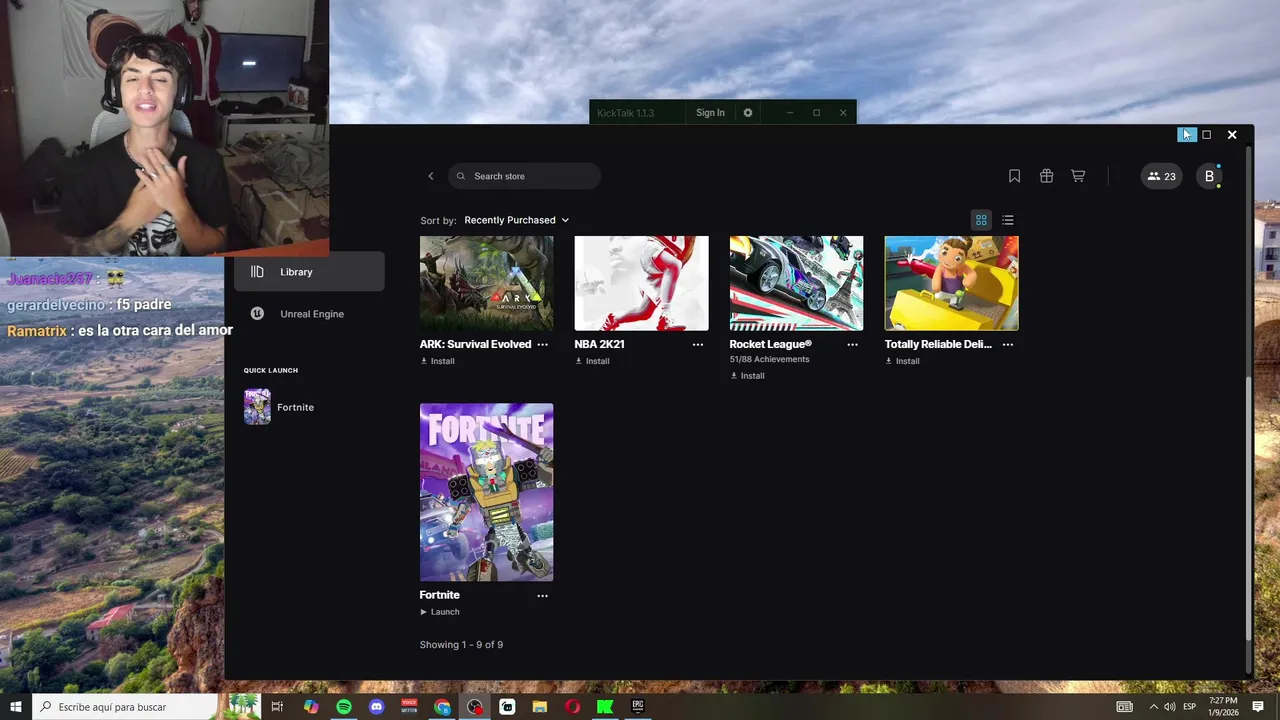Open Discord from the taskbar
The width and height of the screenshot is (1280, 720).
point(376,707)
